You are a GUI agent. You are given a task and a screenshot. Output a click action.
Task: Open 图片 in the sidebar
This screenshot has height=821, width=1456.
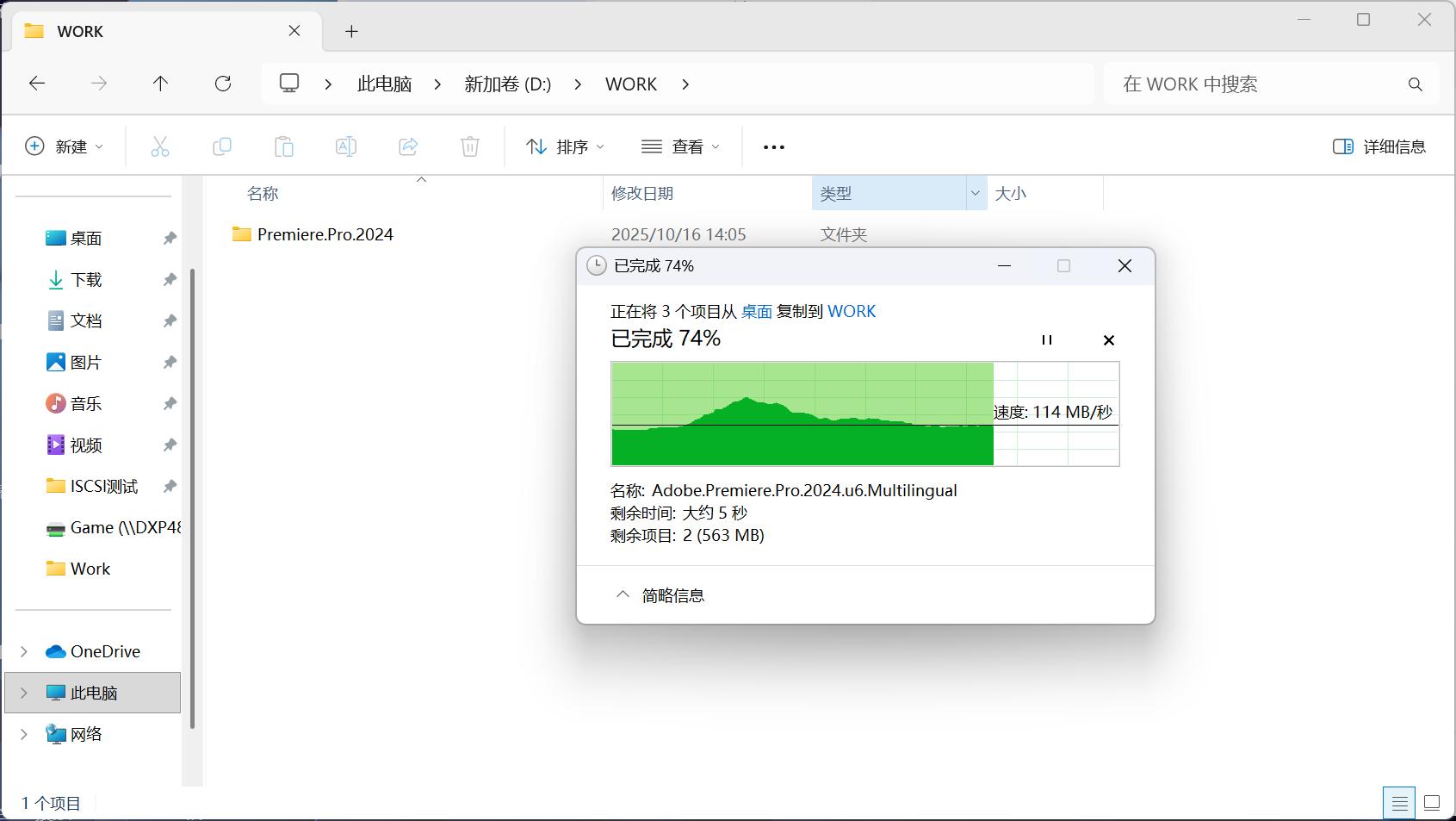coord(86,363)
